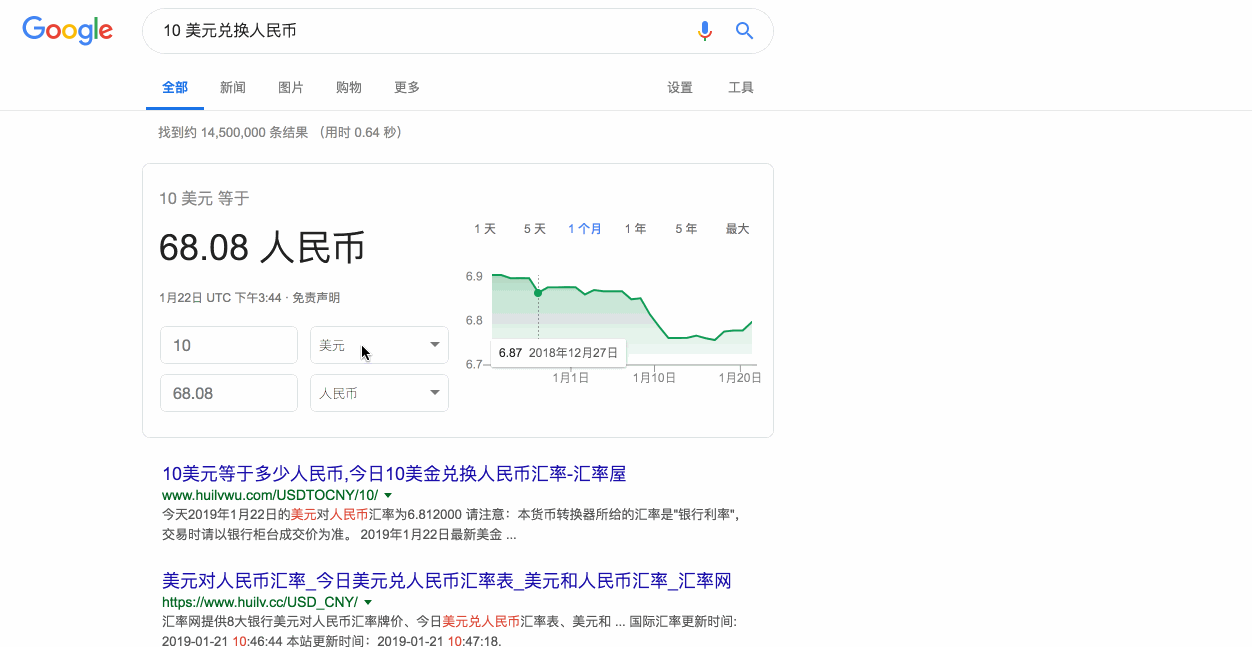Open result 10美元等于多少人民币 汇率屋
Viewport: 1252px width, 647px height.
click(x=394, y=474)
